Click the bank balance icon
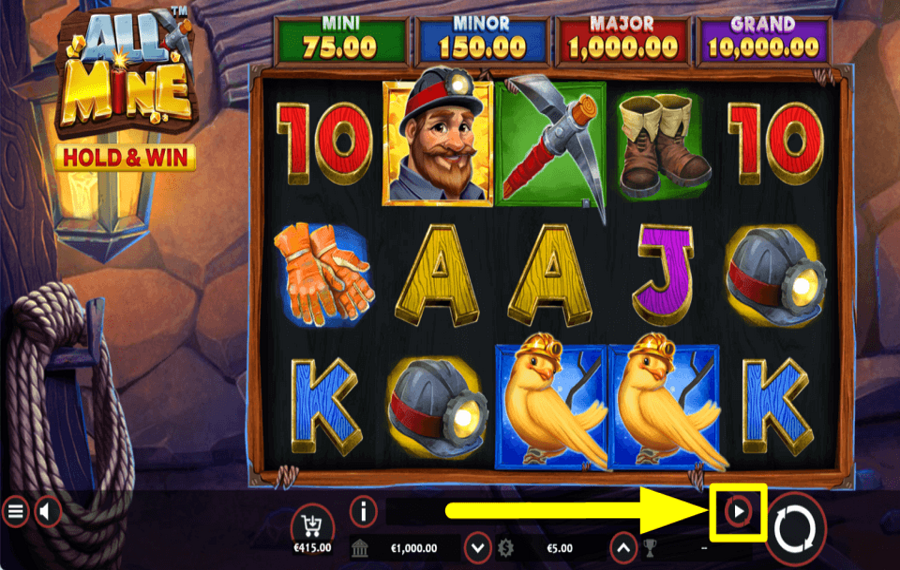Viewport: 900px width, 570px height. (360, 548)
